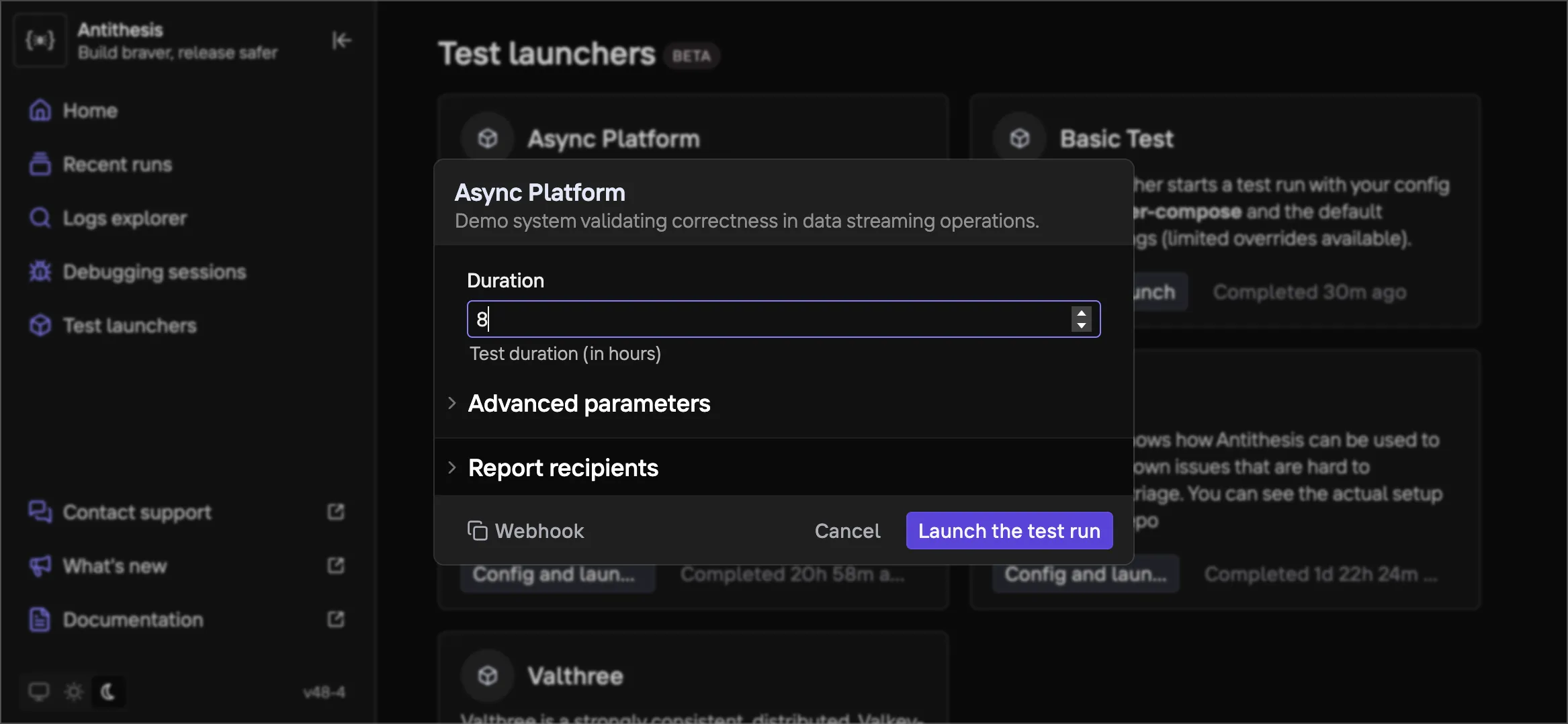Open Contact support external link icon
This screenshot has width=1568, height=724.
coord(336,512)
